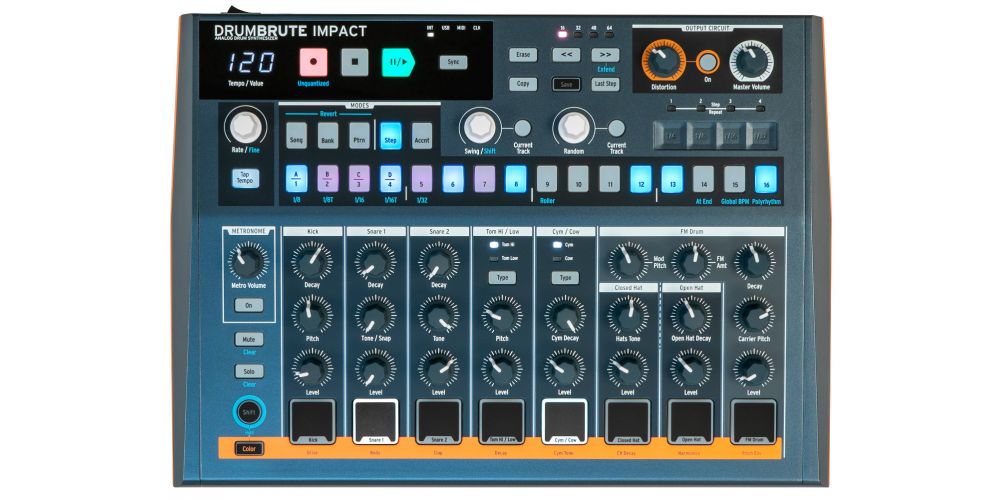Click the Swing / Shift knob

click(480, 127)
